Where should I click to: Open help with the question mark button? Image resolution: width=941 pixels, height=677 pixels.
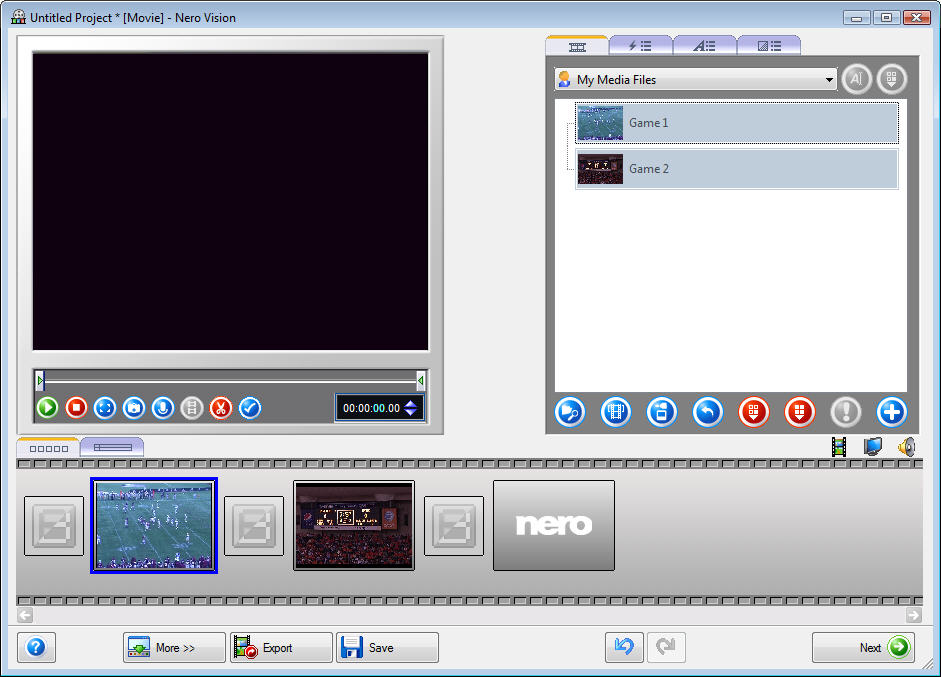[37, 648]
